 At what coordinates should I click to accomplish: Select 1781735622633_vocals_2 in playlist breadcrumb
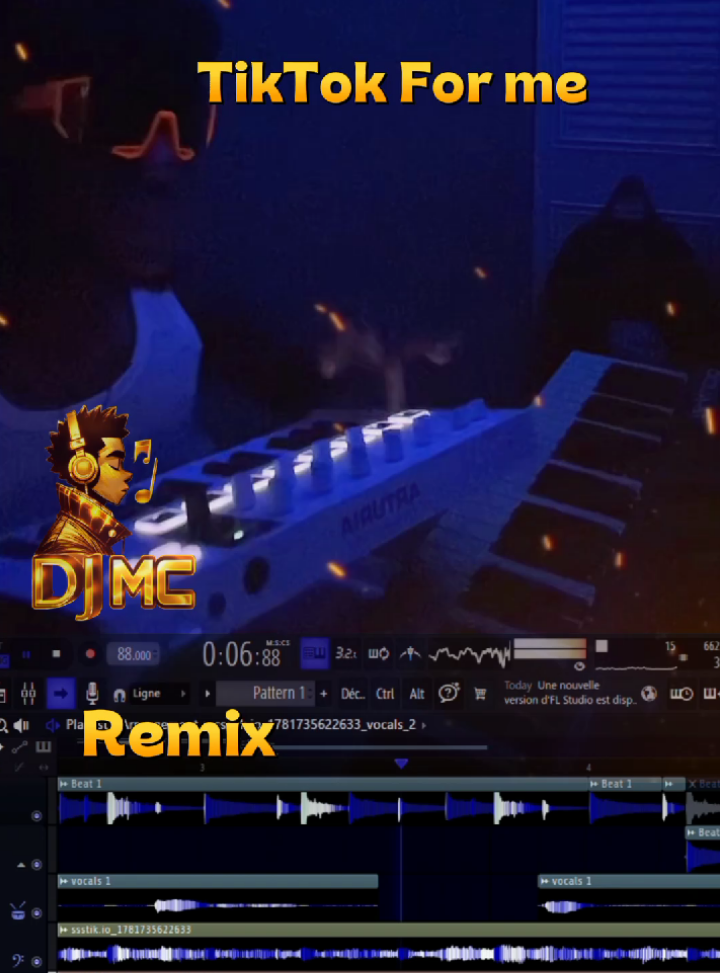coord(342,724)
